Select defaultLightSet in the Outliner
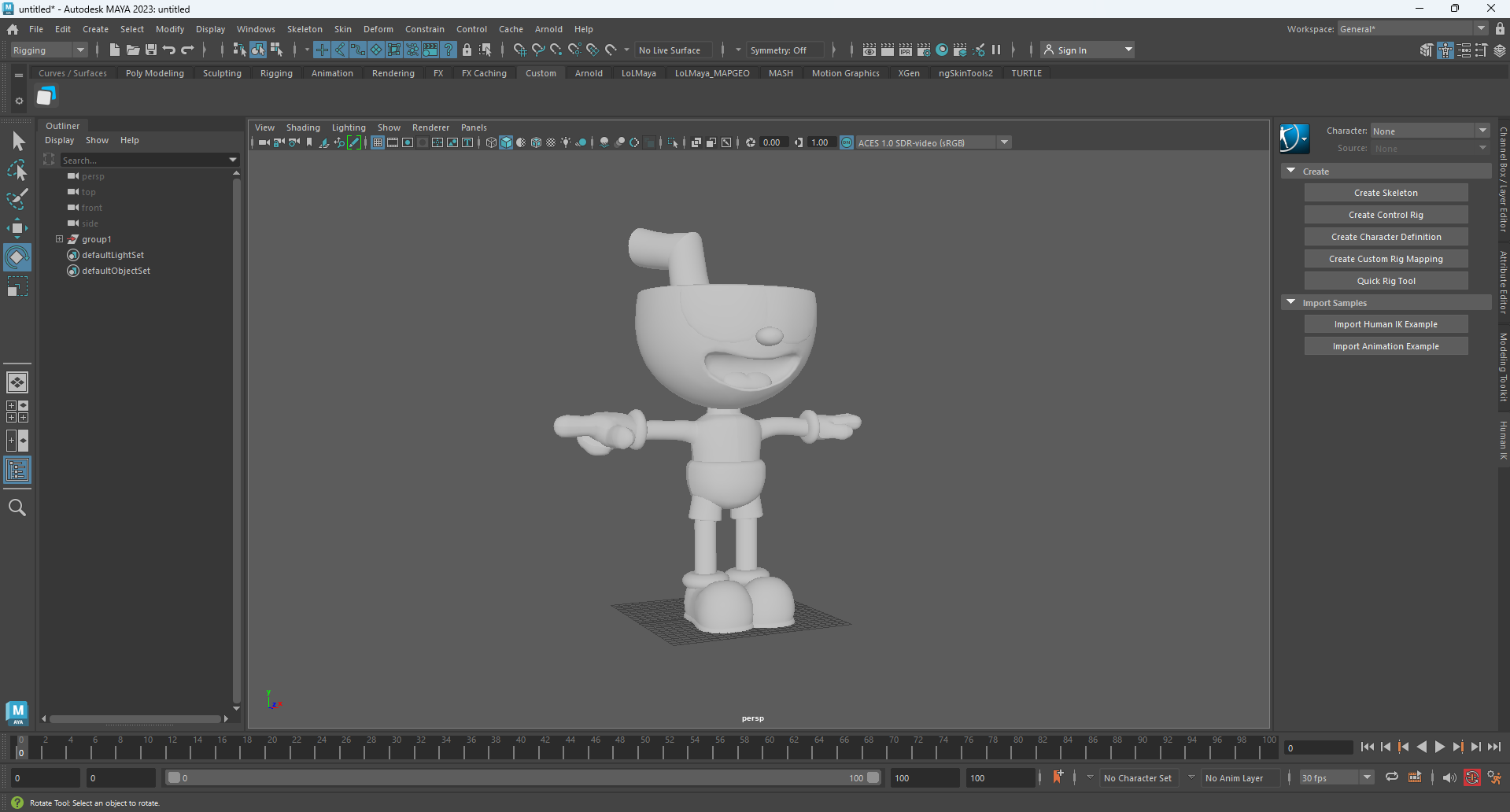The width and height of the screenshot is (1510, 812). pos(113,255)
